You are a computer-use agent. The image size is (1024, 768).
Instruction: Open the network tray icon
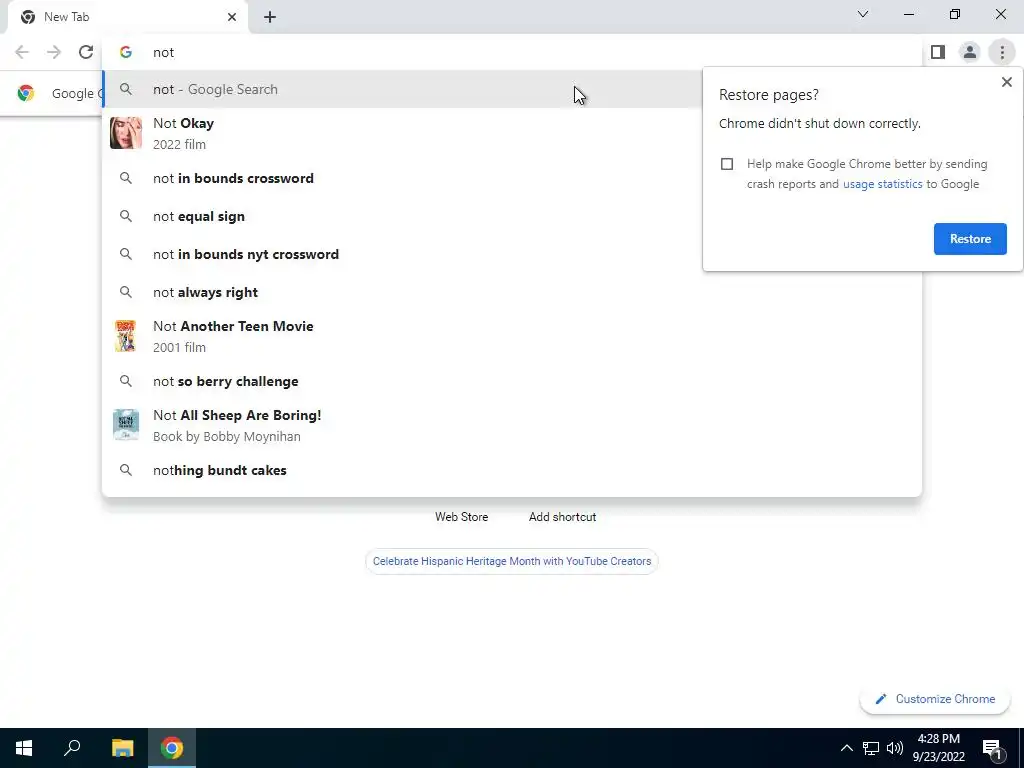(871, 748)
